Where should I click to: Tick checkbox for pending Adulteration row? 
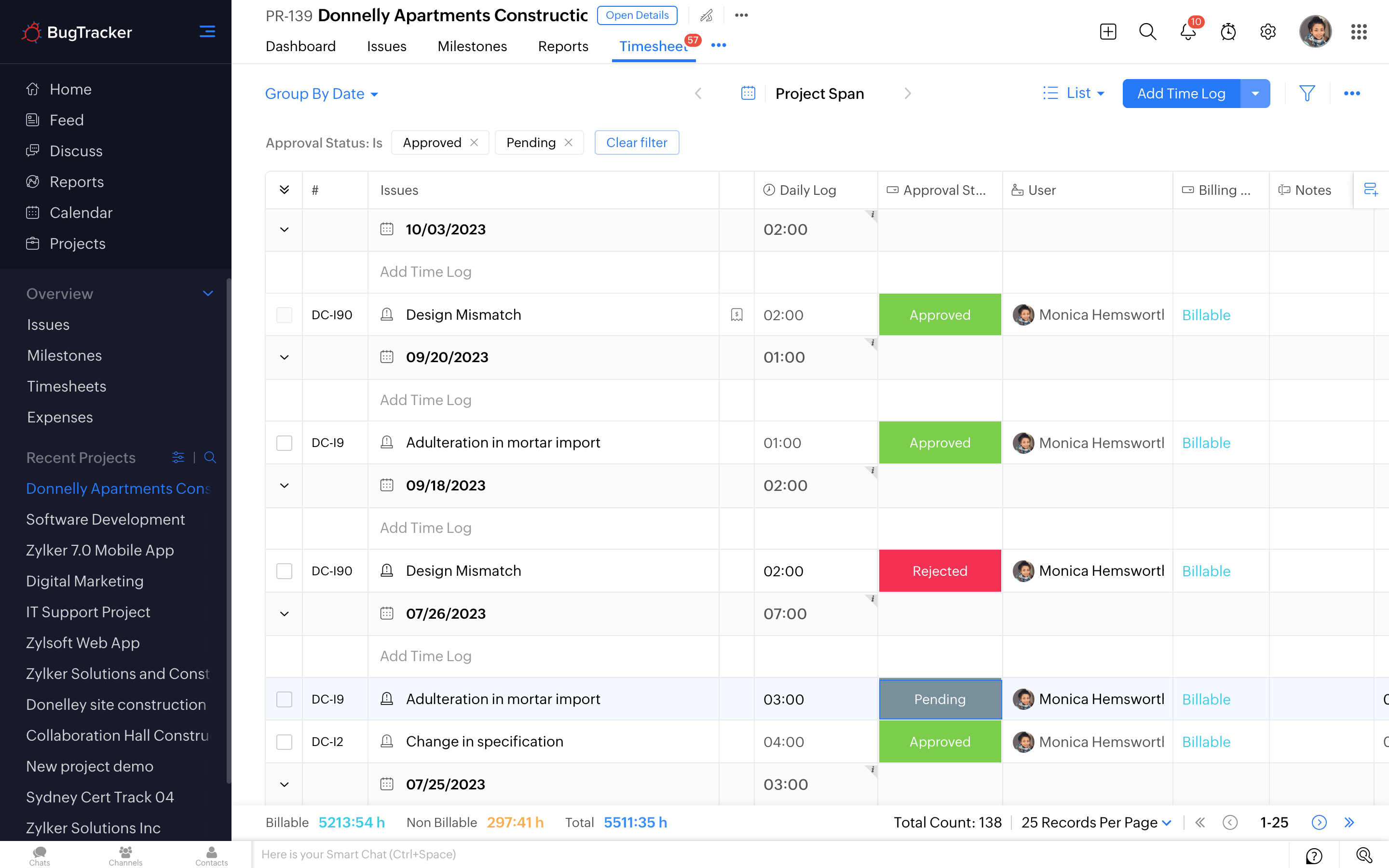point(284,699)
